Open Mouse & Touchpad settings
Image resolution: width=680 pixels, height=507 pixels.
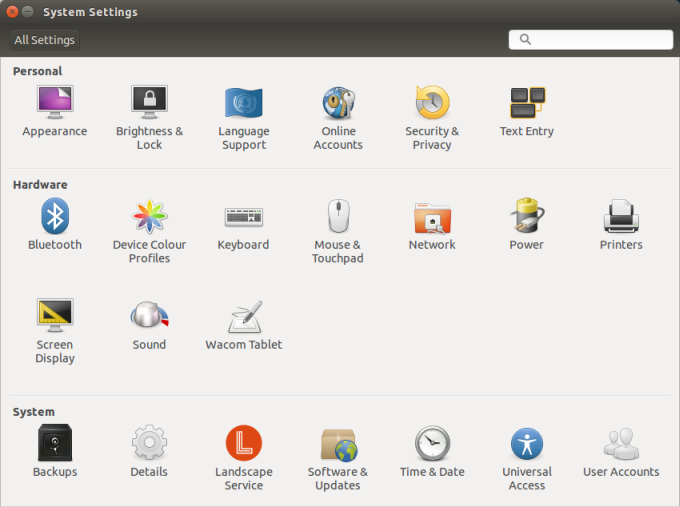click(338, 216)
